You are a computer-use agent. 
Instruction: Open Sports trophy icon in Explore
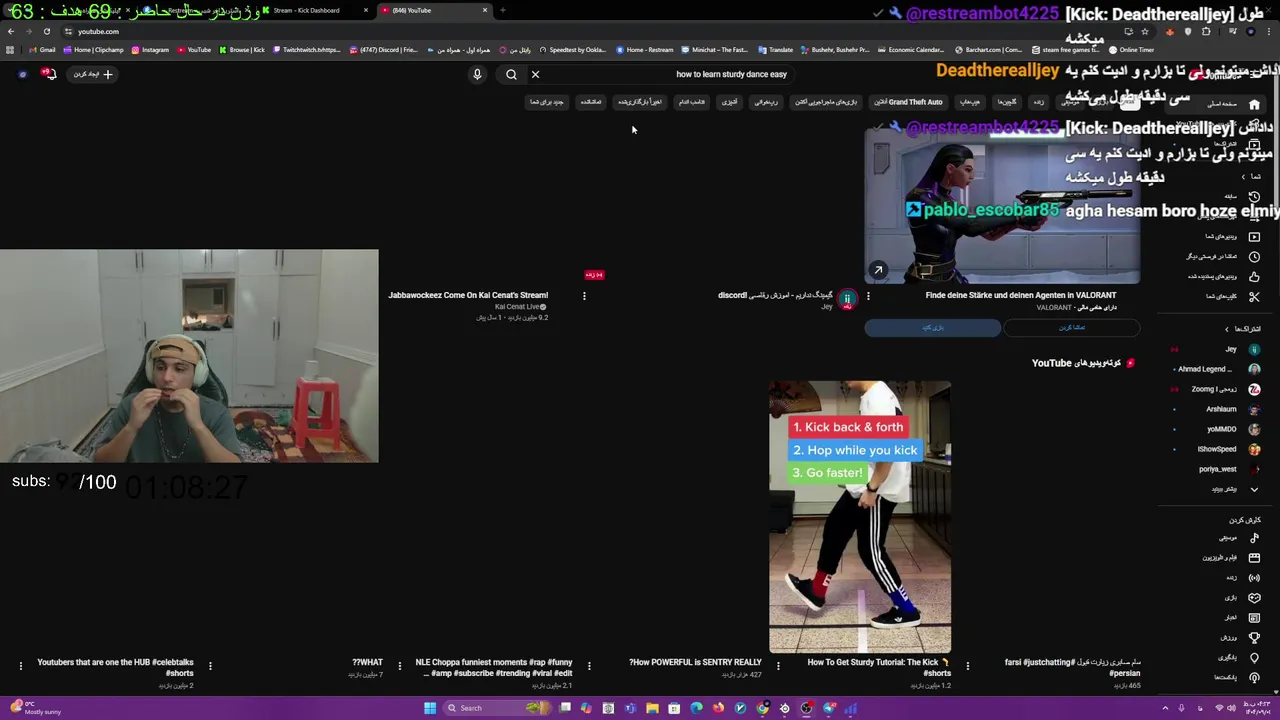click(1254, 637)
